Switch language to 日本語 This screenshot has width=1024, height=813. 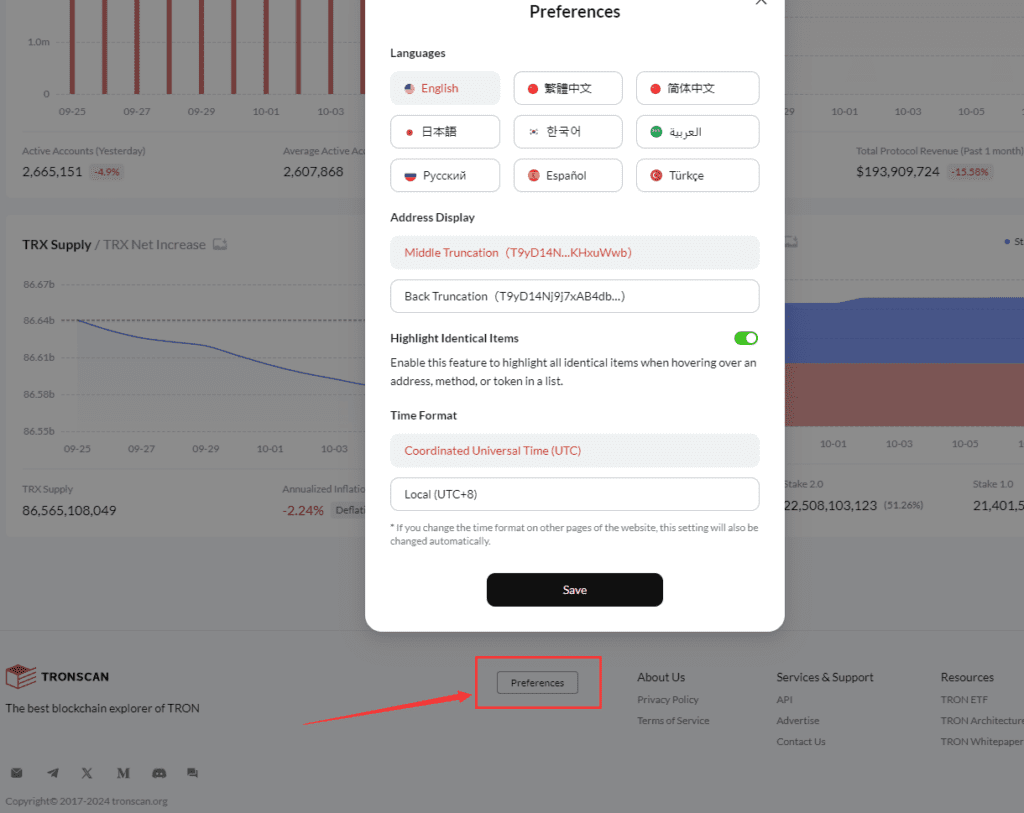445,131
